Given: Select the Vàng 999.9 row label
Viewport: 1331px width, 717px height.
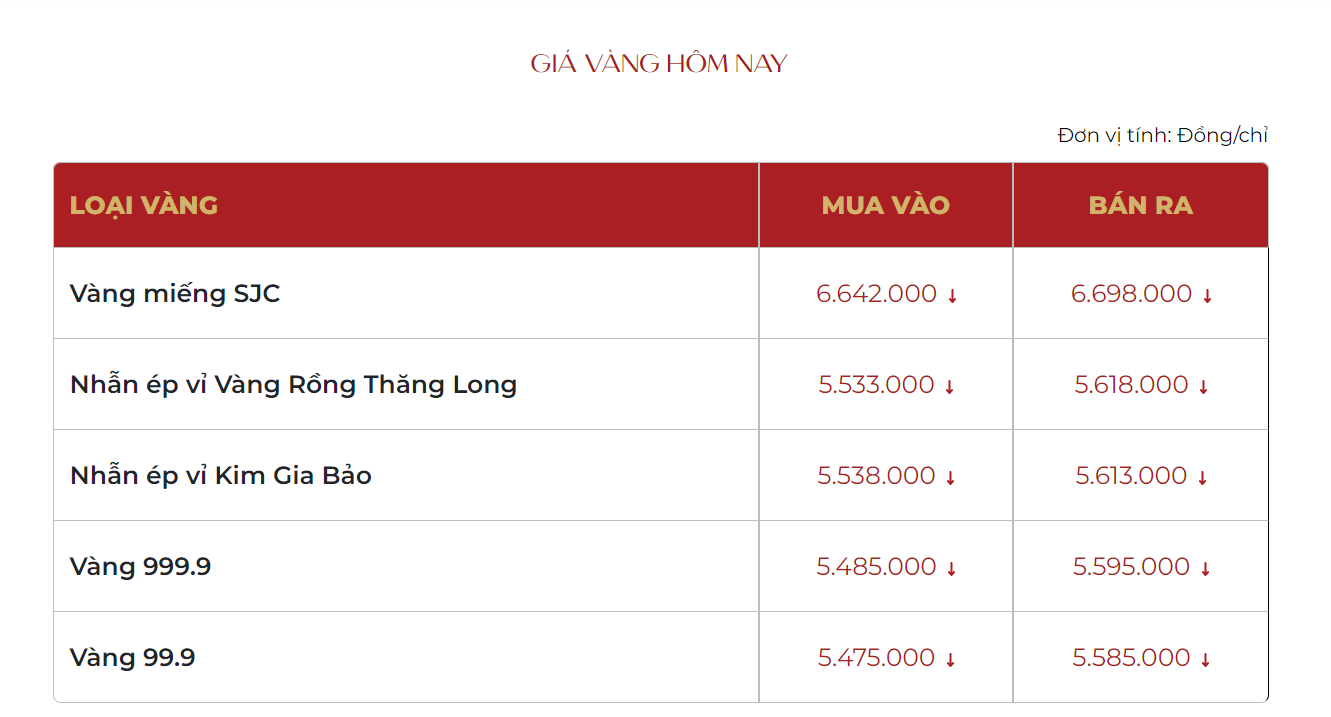Looking at the screenshot, I should 141,567.
